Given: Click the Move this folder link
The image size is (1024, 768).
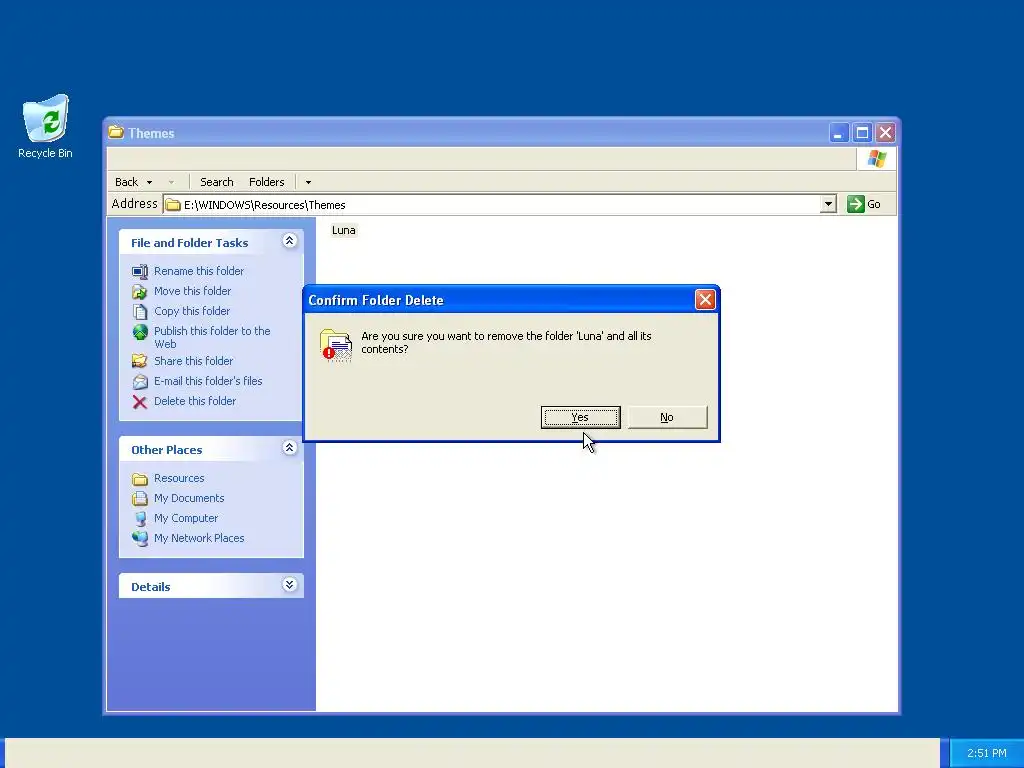Looking at the screenshot, I should click(x=192, y=291).
